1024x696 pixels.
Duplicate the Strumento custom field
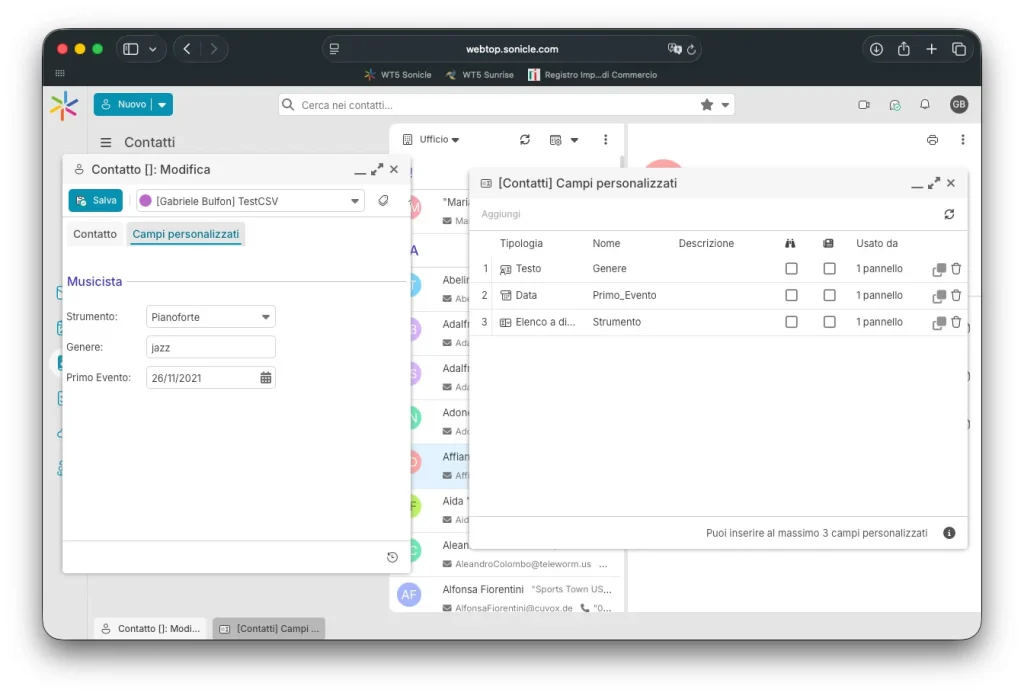(x=938, y=323)
